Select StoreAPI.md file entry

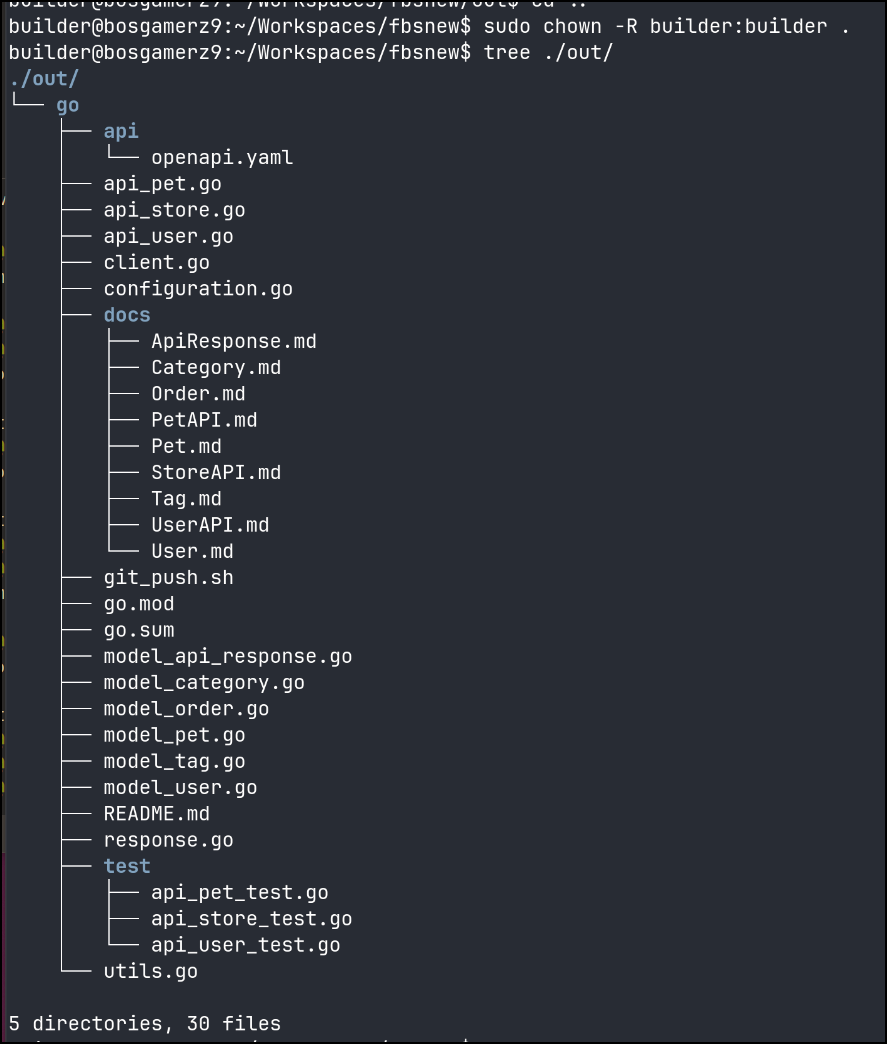pos(216,473)
